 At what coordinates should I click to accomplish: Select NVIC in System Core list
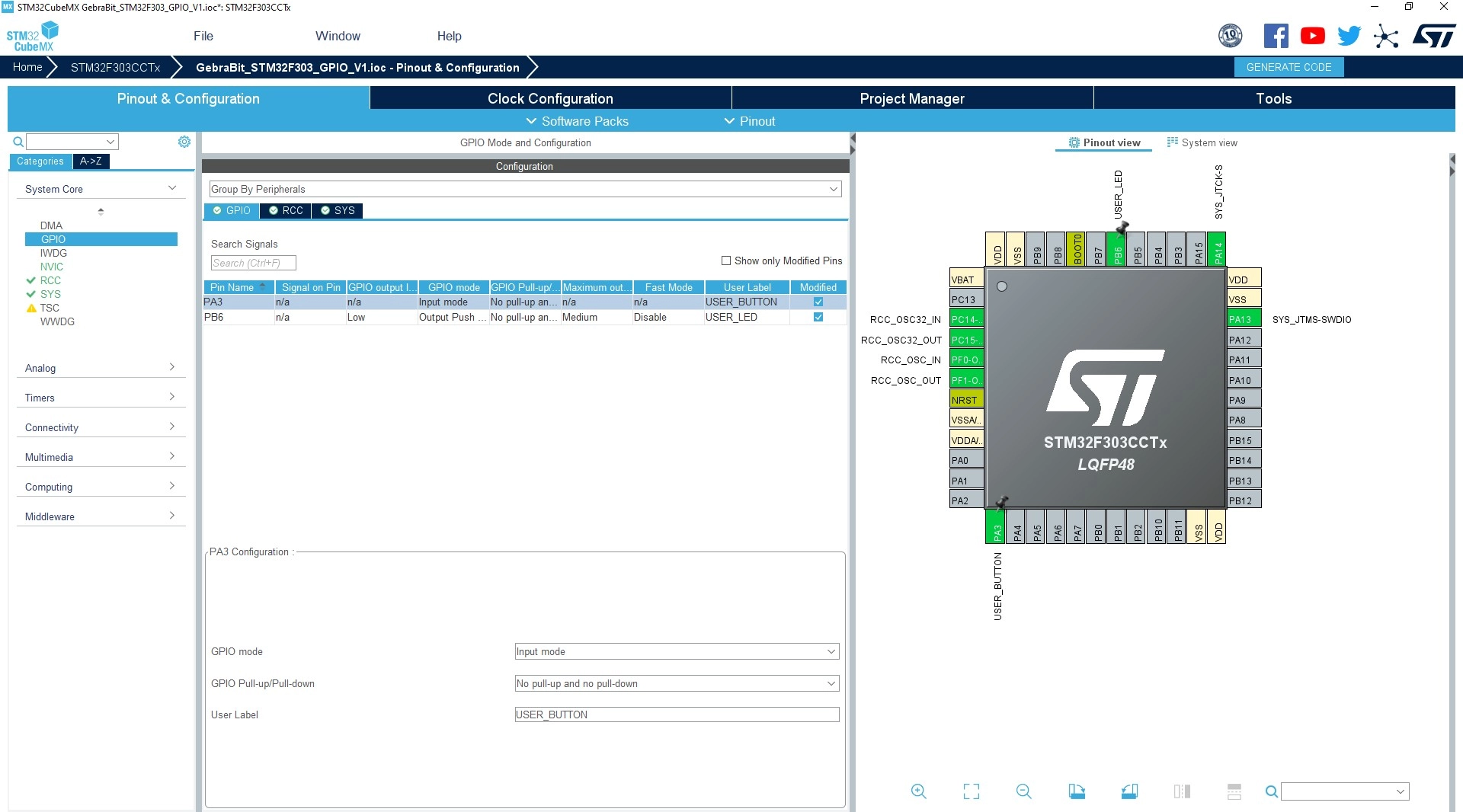[52, 267]
